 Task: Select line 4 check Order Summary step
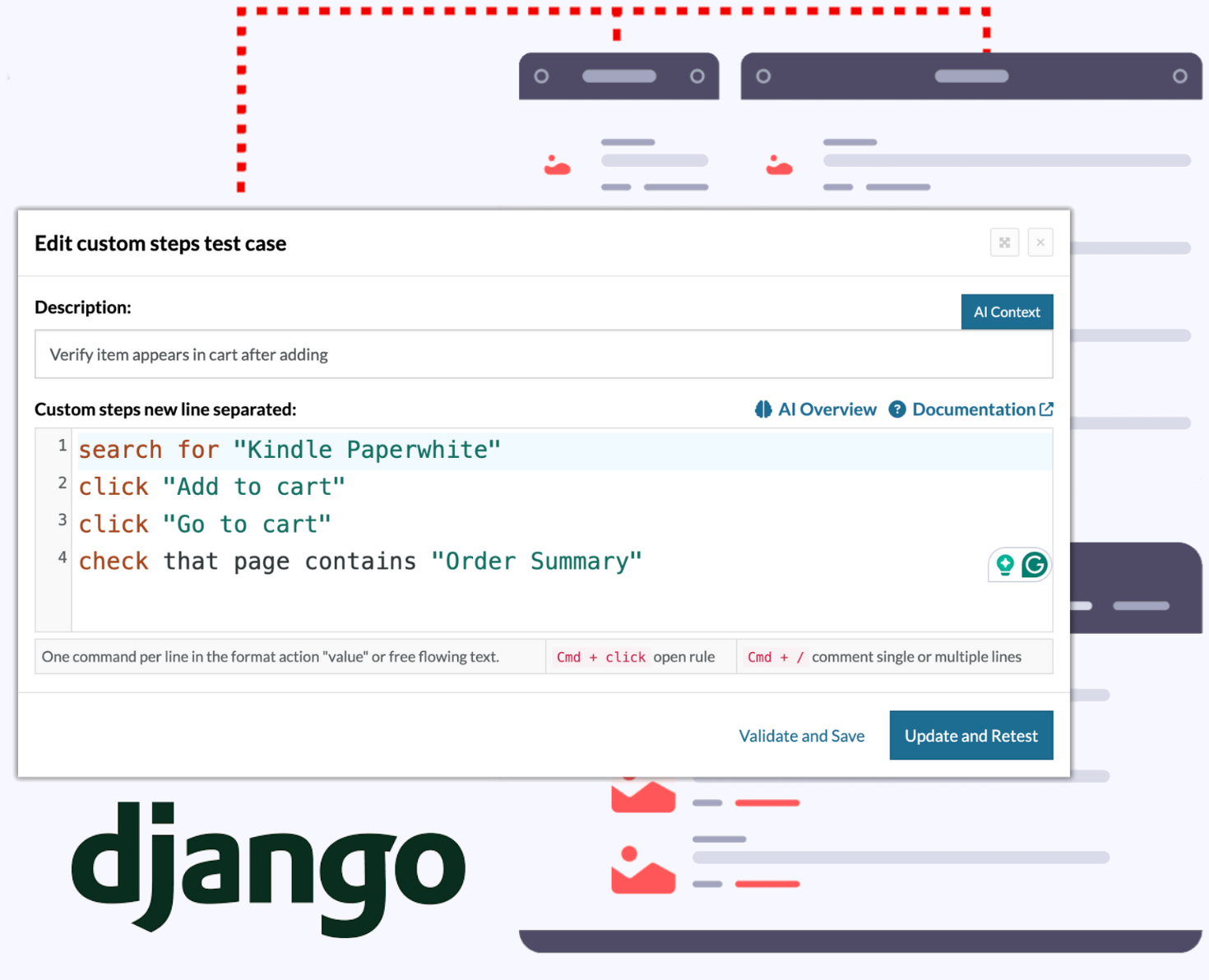point(360,562)
